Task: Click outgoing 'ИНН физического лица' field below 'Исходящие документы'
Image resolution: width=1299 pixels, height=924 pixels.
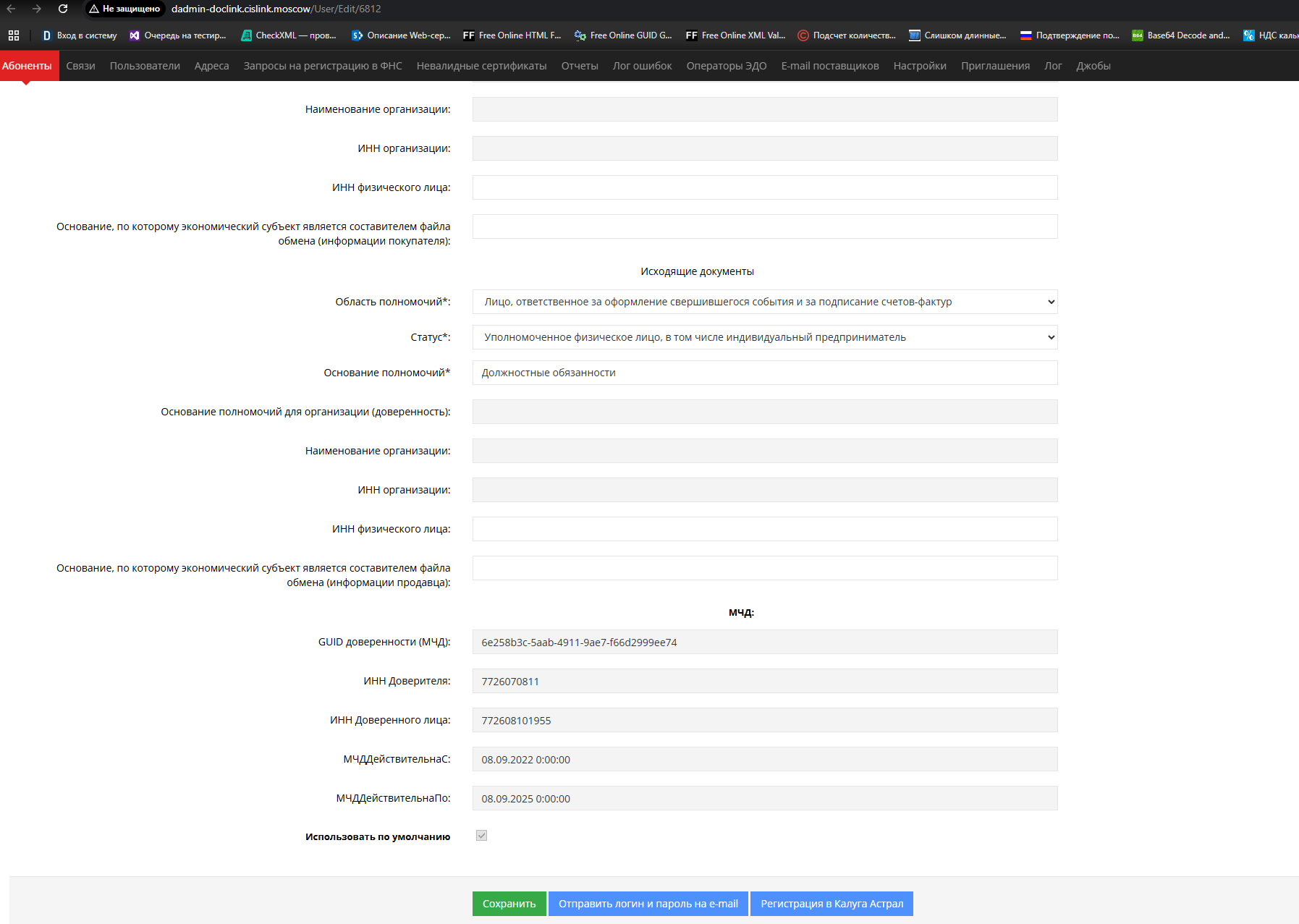Action: point(765,529)
